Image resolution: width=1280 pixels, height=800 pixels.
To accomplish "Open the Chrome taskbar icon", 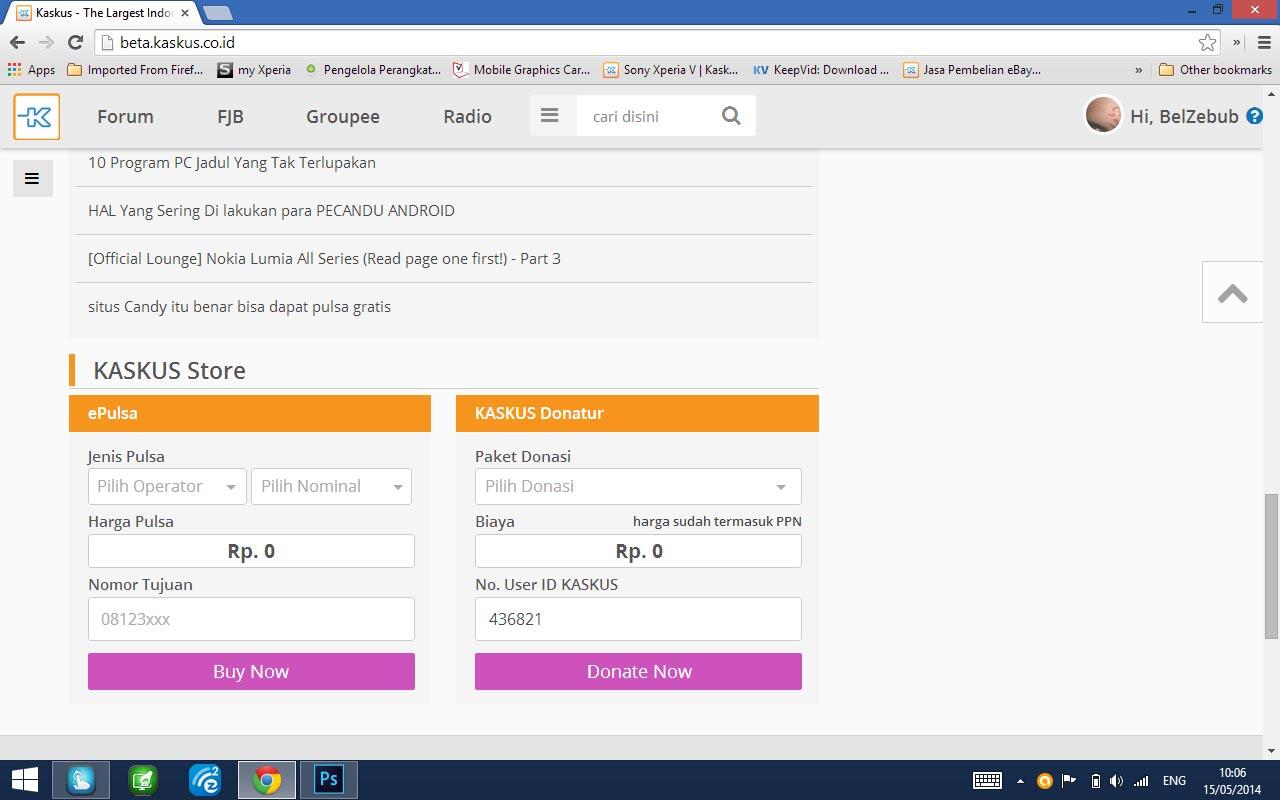I will click(x=266, y=780).
